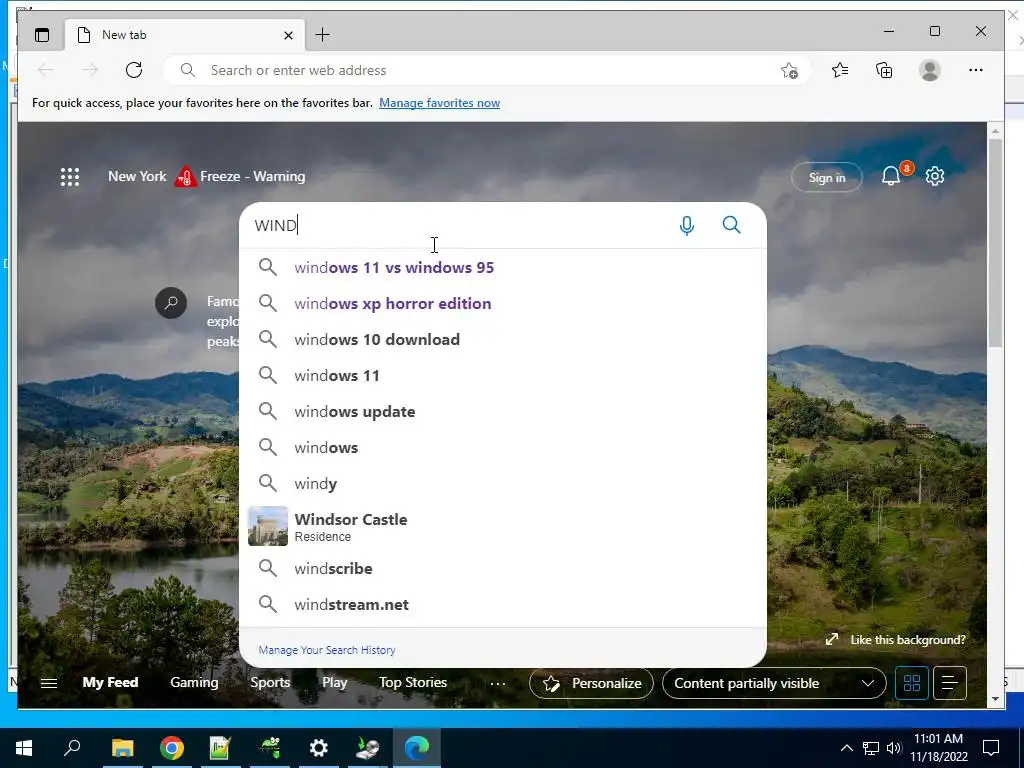Show hidden system tray icons chevron
The image size is (1024, 768).
[846, 748]
